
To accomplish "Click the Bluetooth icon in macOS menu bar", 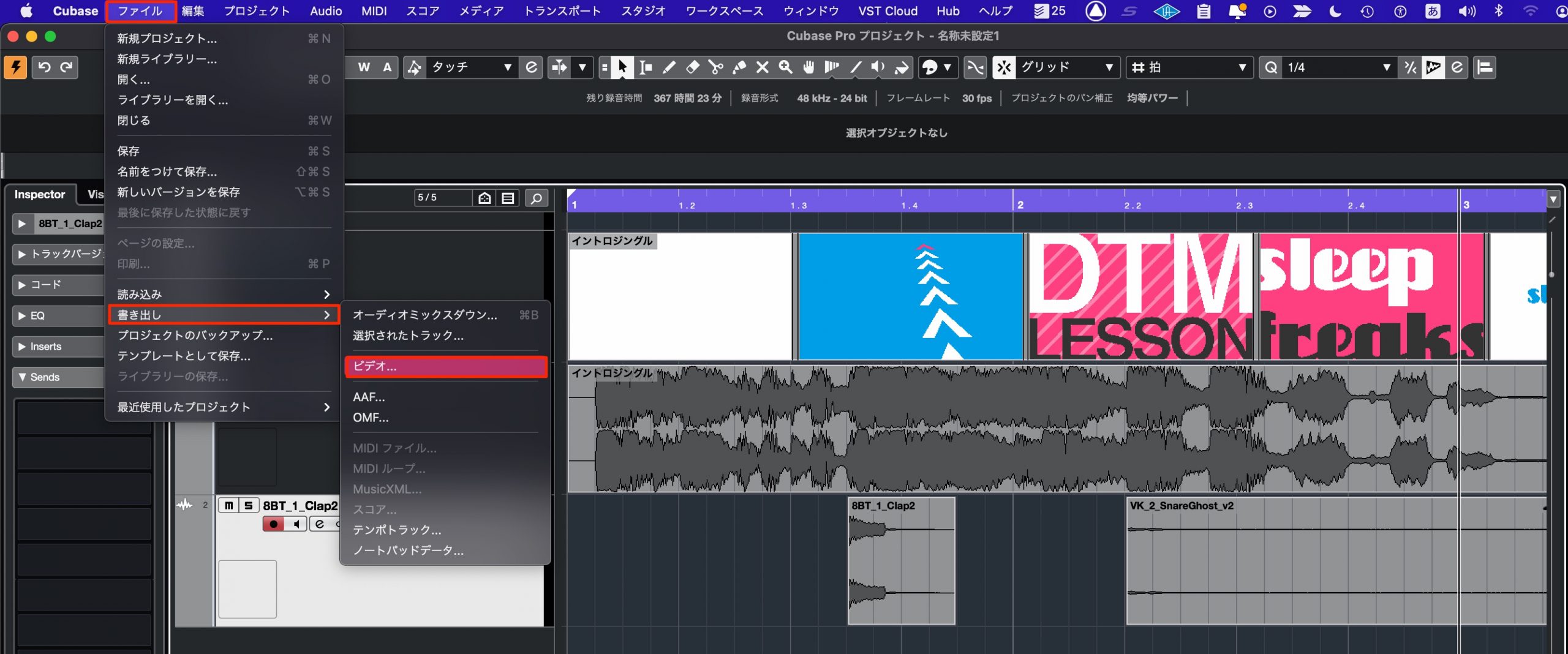I will [x=1498, y=11].
